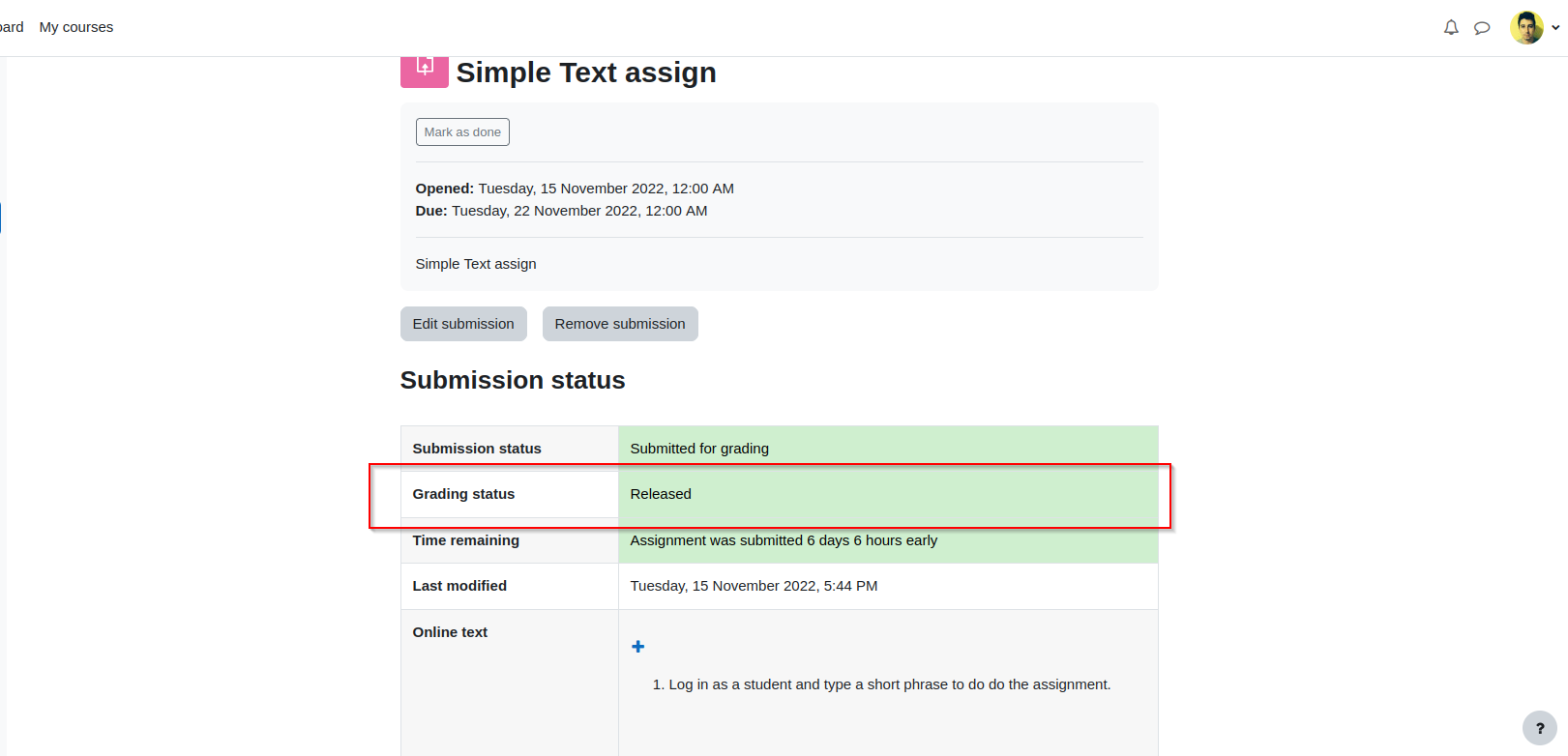Click the Online text row label

pyautogui.click(x=450, y=632)
